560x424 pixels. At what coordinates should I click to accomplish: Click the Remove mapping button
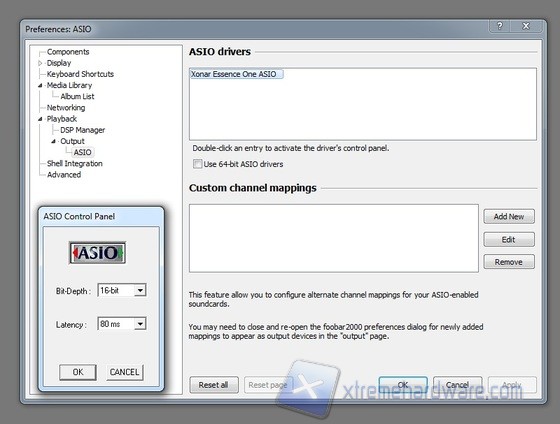pos(509,262)
